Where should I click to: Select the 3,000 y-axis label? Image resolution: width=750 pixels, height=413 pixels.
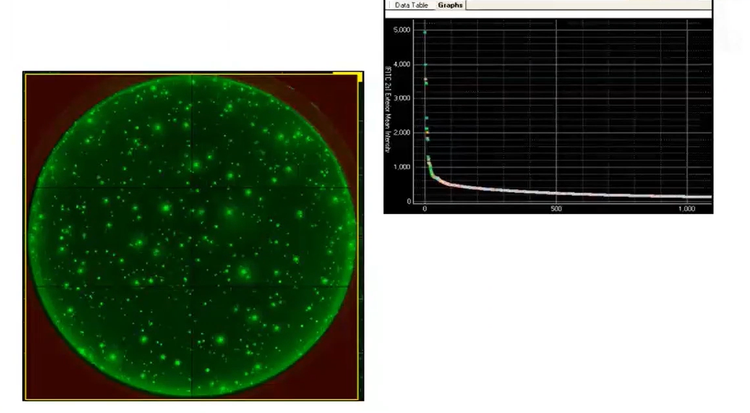coord(402,98)
